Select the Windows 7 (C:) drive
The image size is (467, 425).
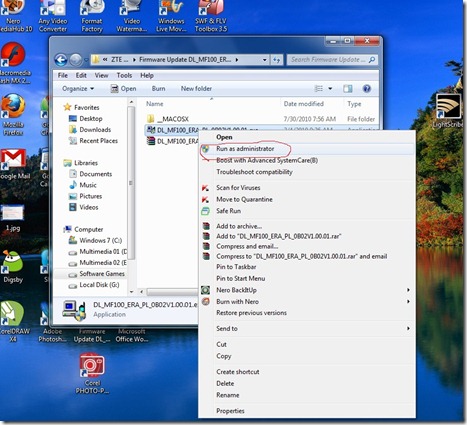tap(95, 240)
